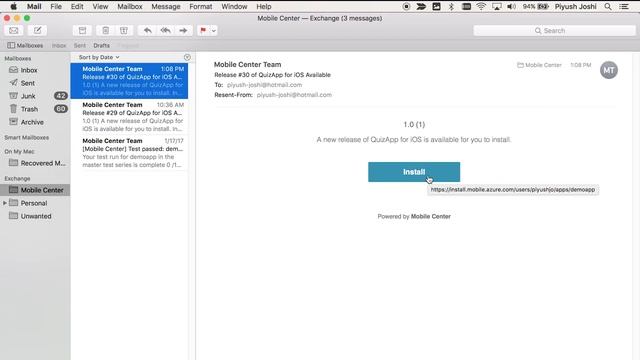The width and height of the screenshot is (640, 360).
Task: Click recipient piyush-joshi@hotmail.com in To field
Action: pos(264,85)
